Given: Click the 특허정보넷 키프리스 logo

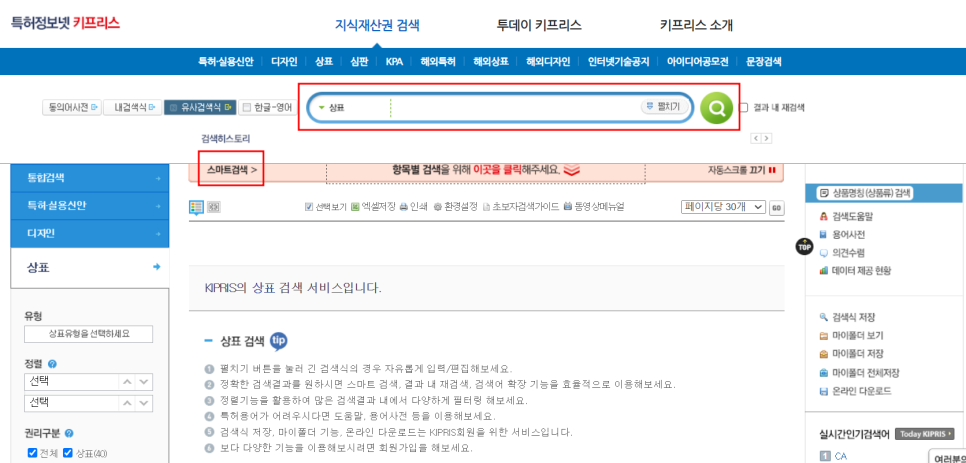Looking at the screenshot, I should (65, 23).
